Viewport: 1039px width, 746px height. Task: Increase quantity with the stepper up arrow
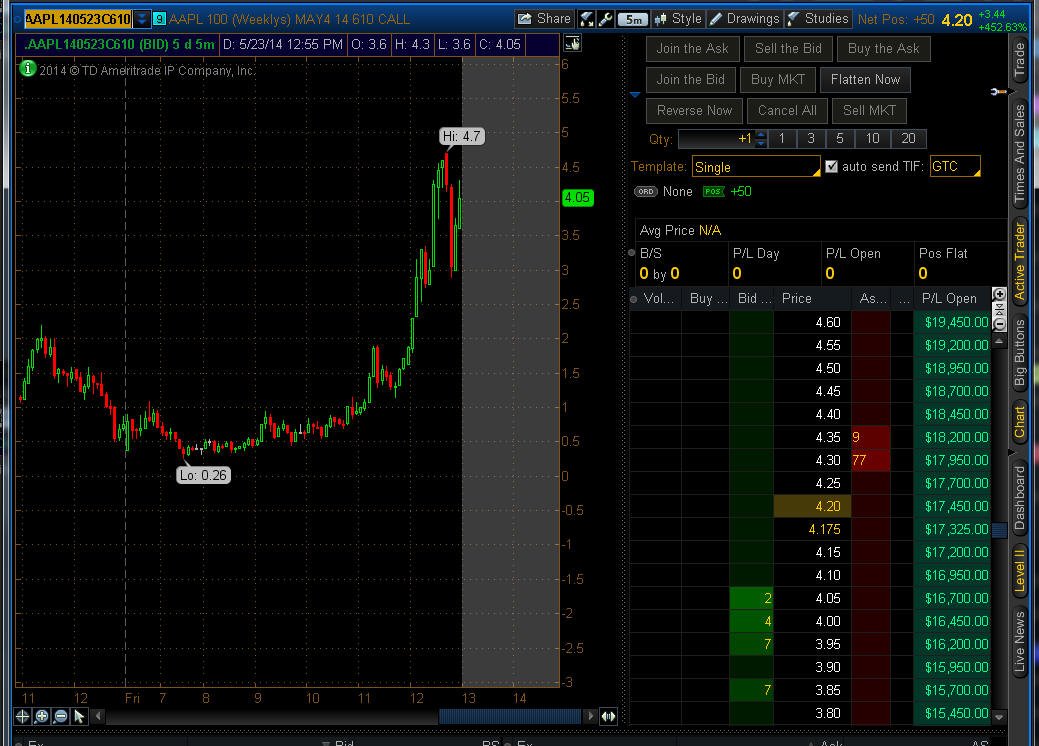click(761, 134)
